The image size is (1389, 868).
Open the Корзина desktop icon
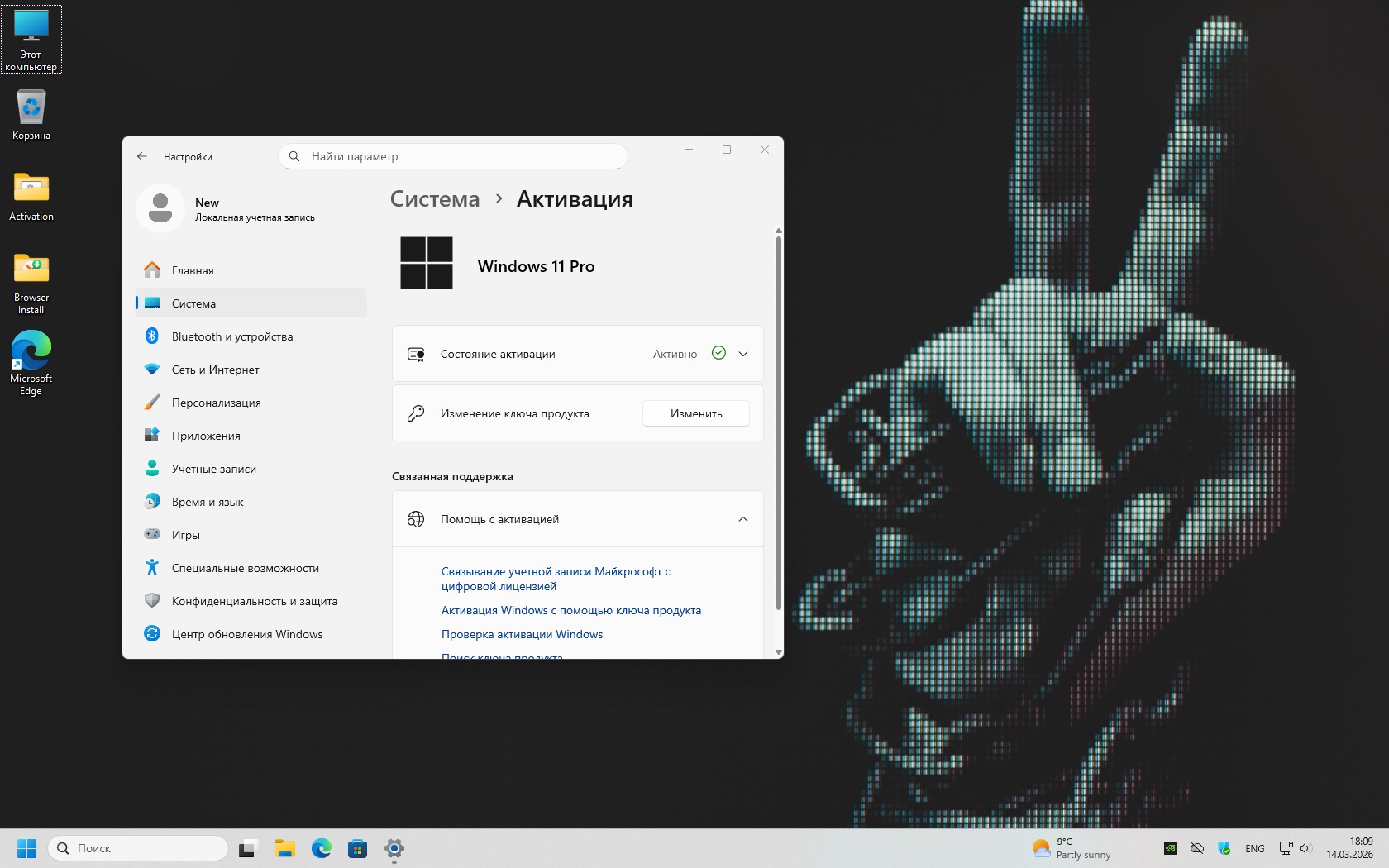pos(31,116)
